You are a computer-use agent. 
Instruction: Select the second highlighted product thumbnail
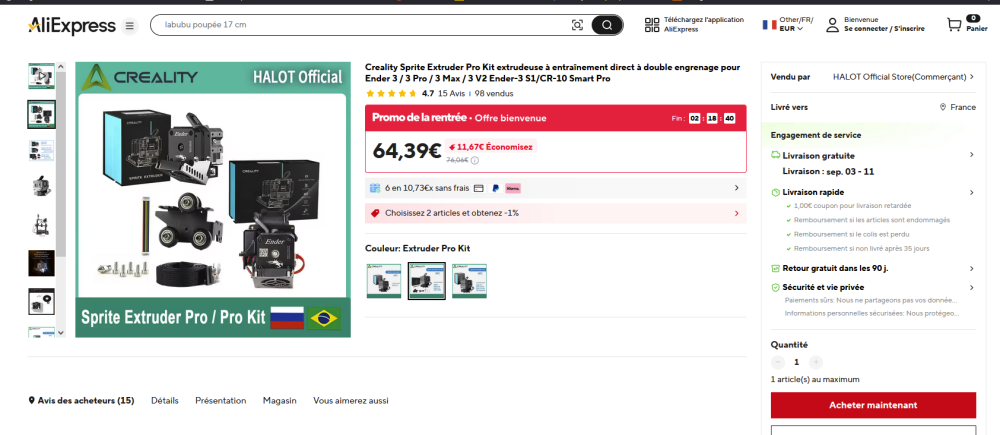pos(41,114)
